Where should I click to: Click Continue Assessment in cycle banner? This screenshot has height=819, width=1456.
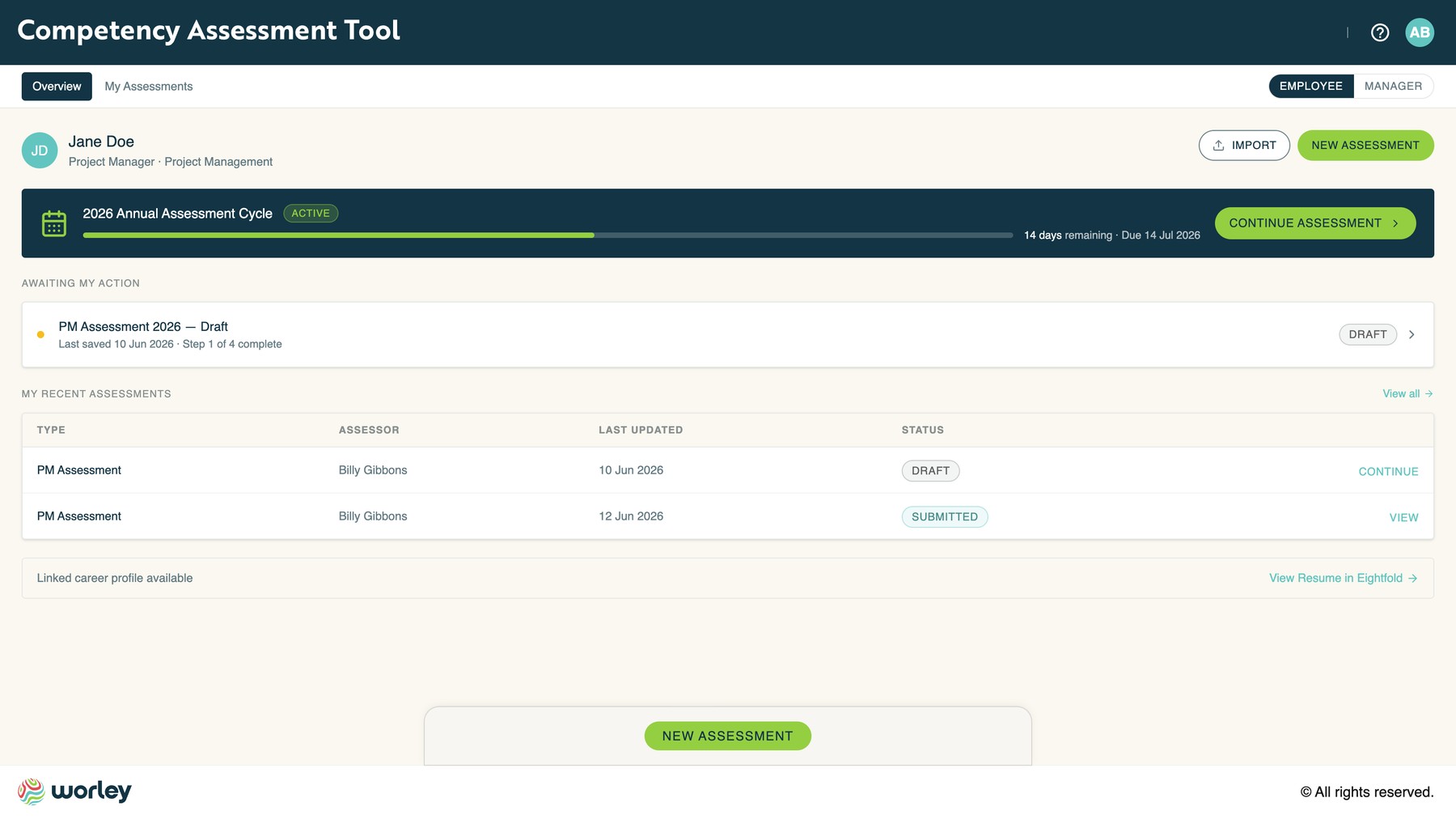[1315, 223]
